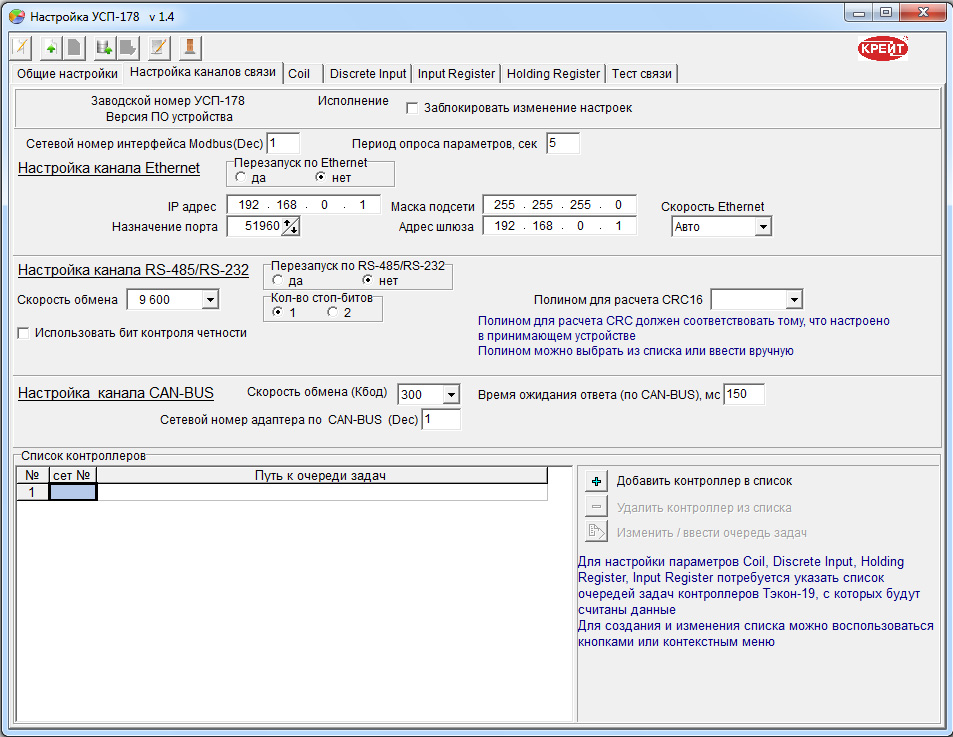This screenshot has width=953, height=737.
Task: Enable 'Заблокировать изменение настроек' checkbox
Action: pos(411,108)
